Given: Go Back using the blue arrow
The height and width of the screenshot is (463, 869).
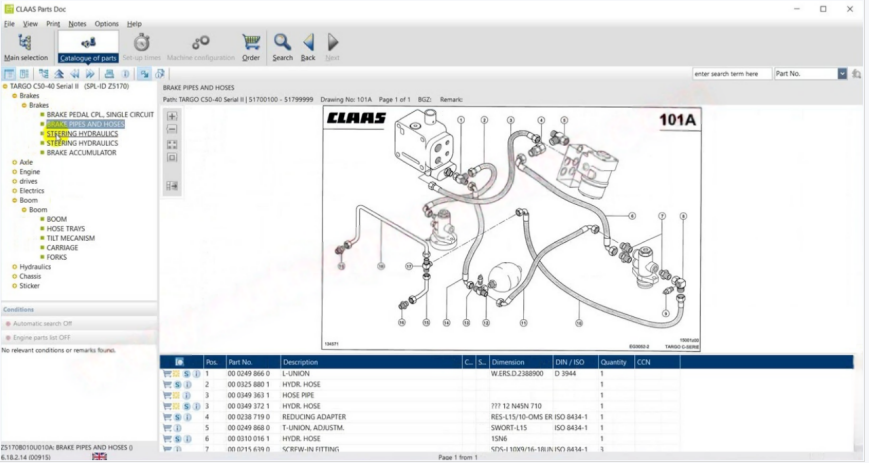Looking at the screenshot, I should pos(308,46).
